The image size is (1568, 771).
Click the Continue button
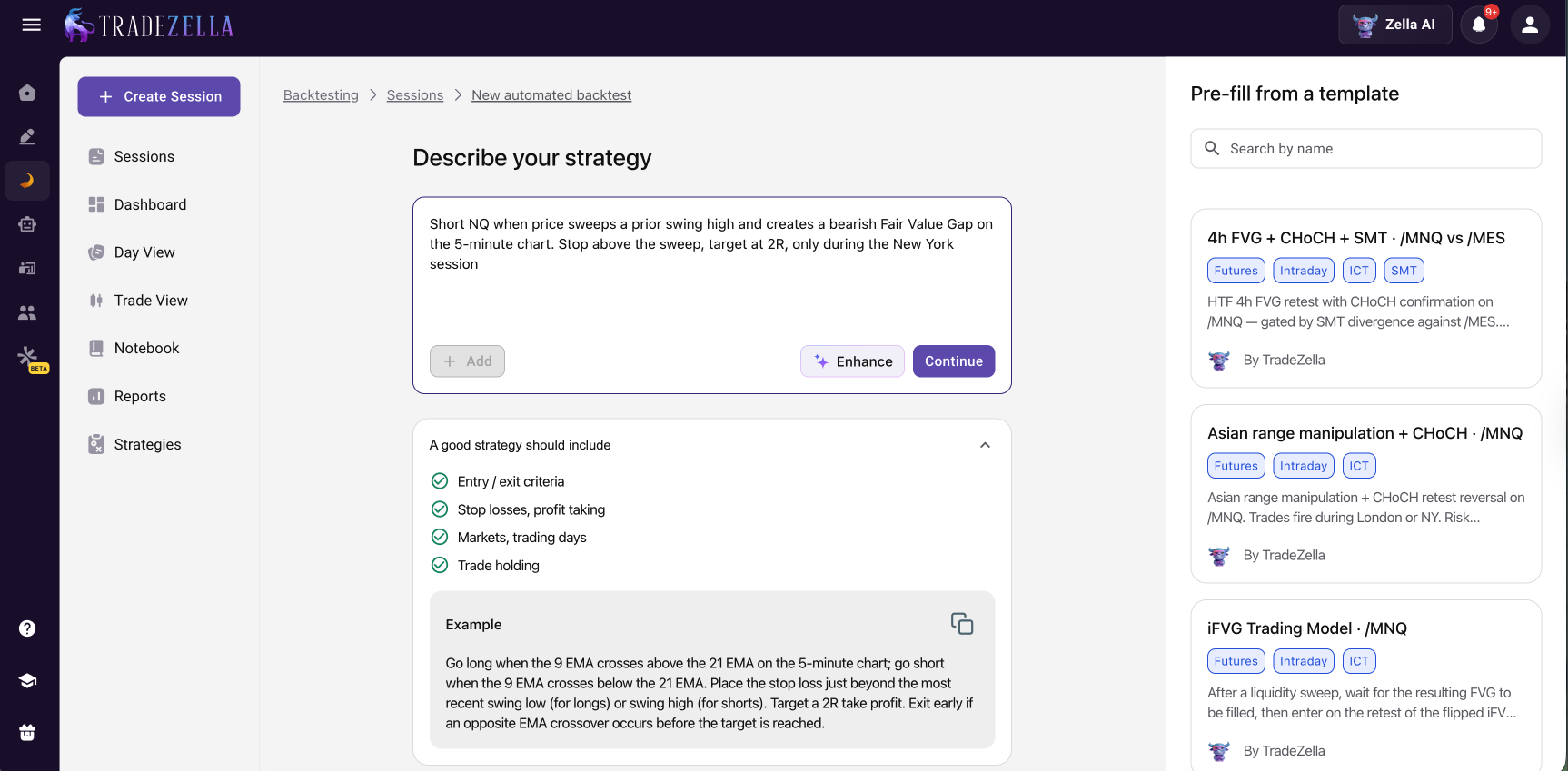coord(954,361)
